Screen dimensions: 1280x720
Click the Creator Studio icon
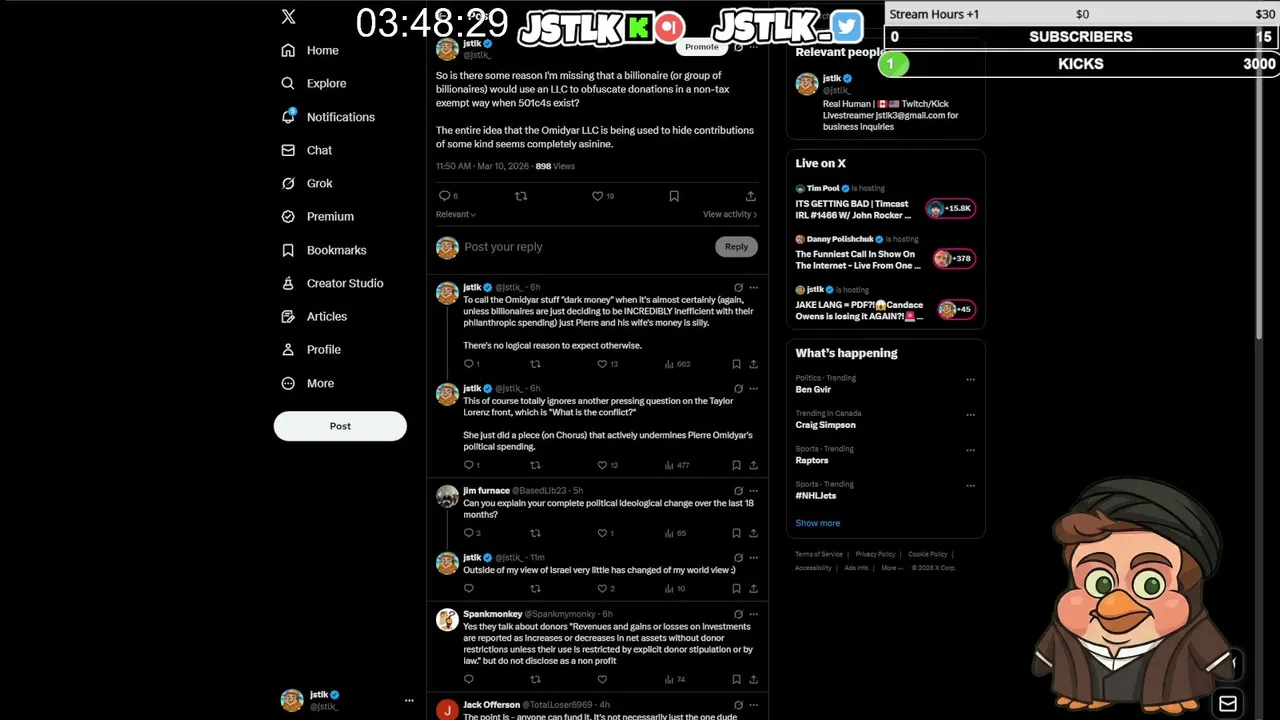tap(288, 283)
